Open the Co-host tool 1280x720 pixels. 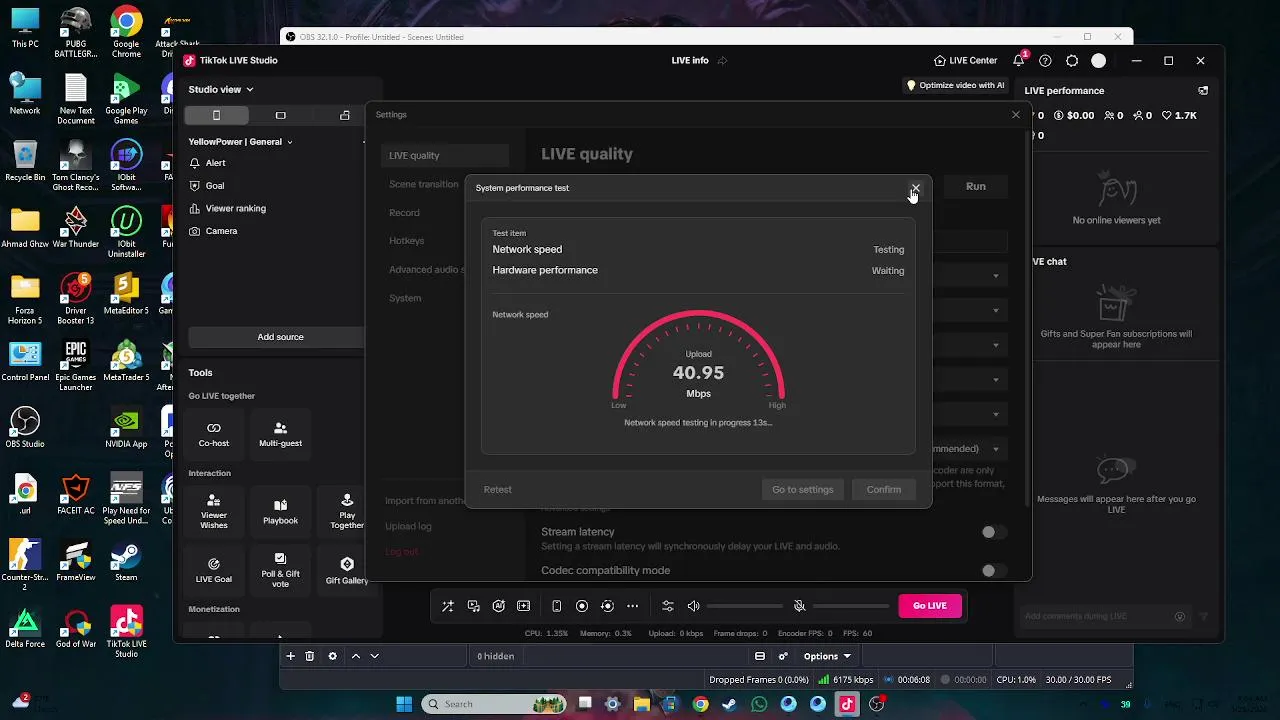click(213, 434)
